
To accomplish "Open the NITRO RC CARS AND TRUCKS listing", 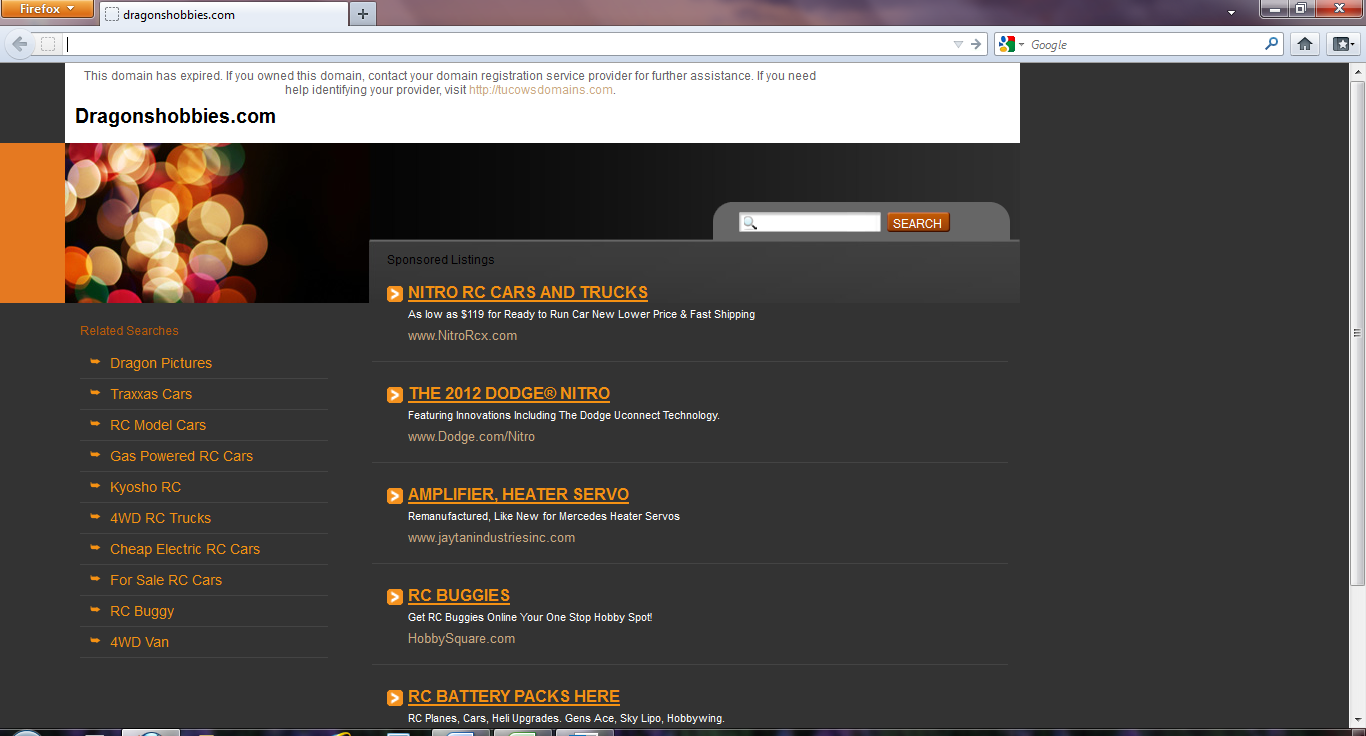I will [528, 293].
